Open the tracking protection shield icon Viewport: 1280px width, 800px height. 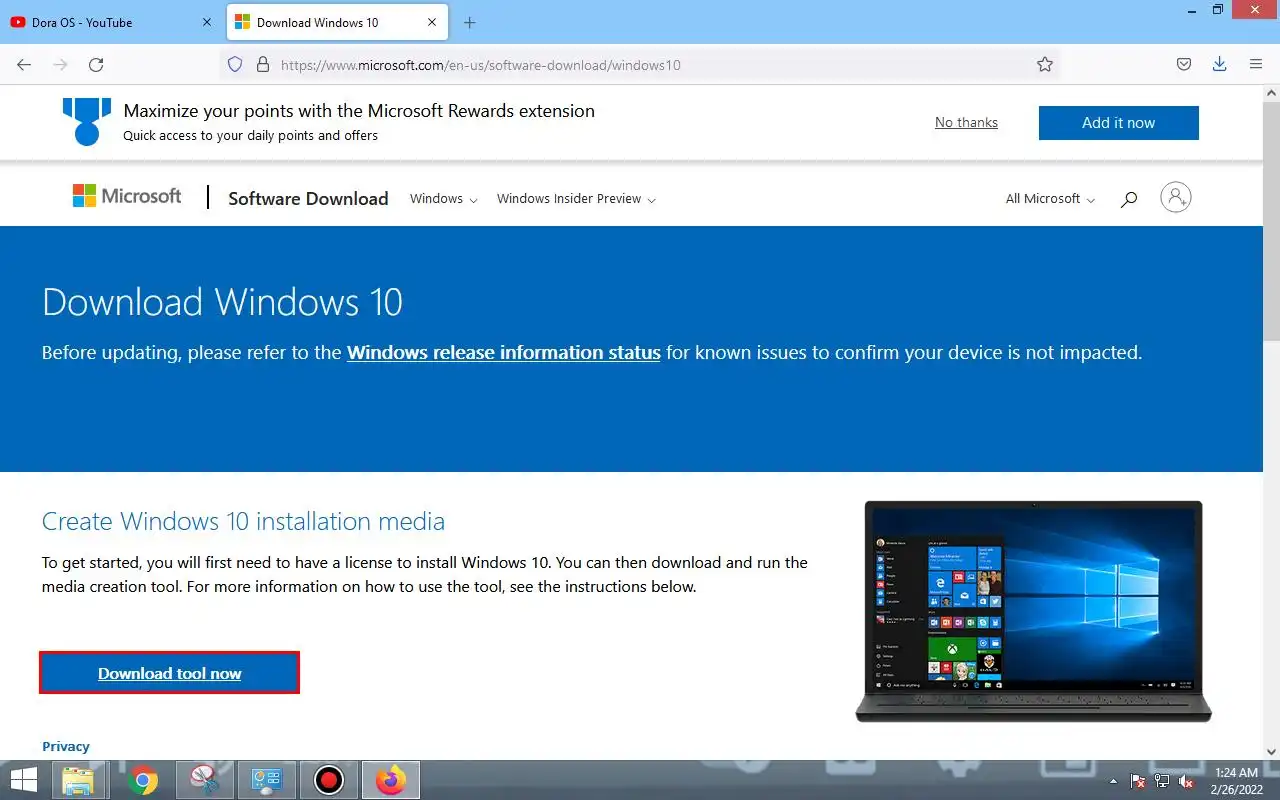[235, 64]
